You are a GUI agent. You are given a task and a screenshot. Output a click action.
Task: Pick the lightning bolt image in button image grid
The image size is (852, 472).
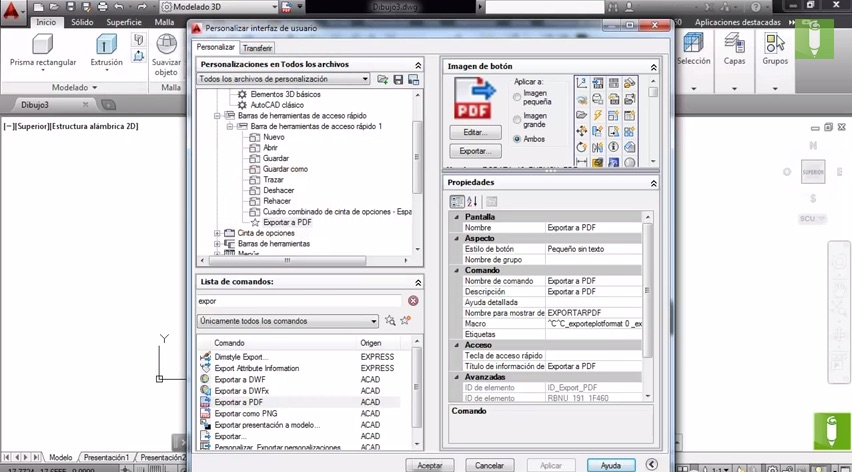(598, 115)
